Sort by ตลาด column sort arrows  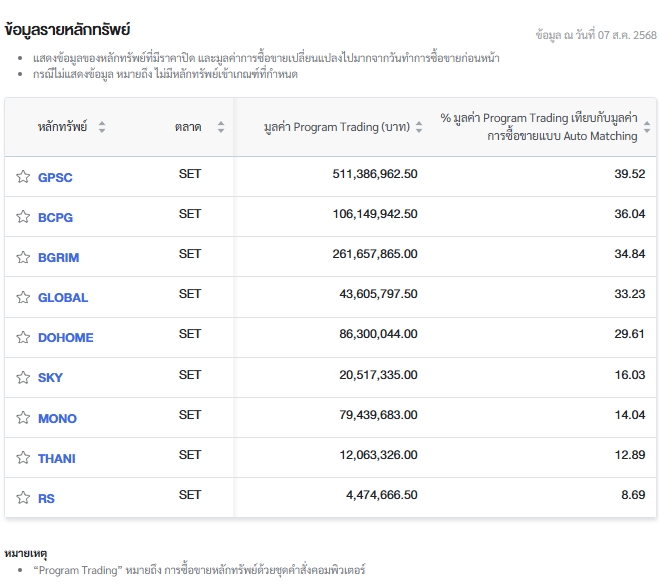(x=221, y=127)
